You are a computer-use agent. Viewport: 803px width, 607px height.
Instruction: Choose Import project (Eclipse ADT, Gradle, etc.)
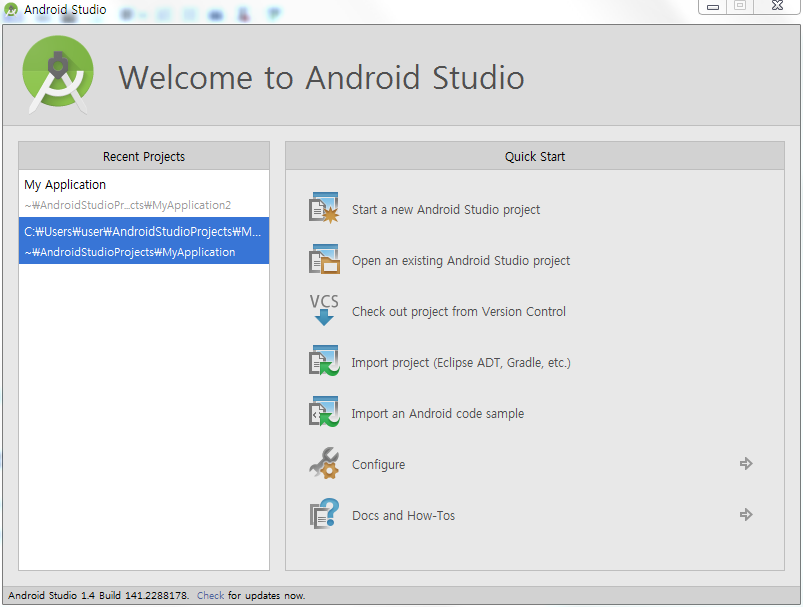[x=460, y=363]
